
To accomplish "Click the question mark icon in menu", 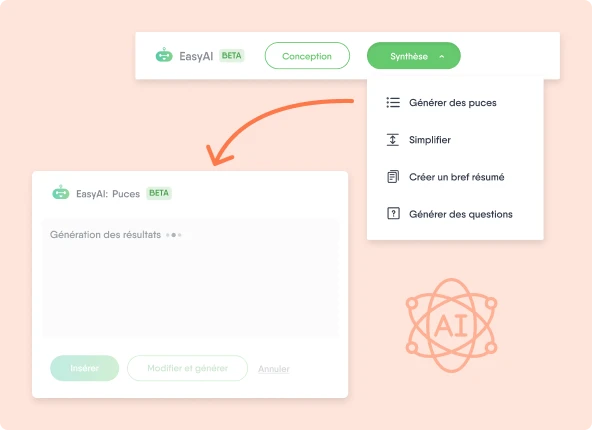I will (393, 213).
